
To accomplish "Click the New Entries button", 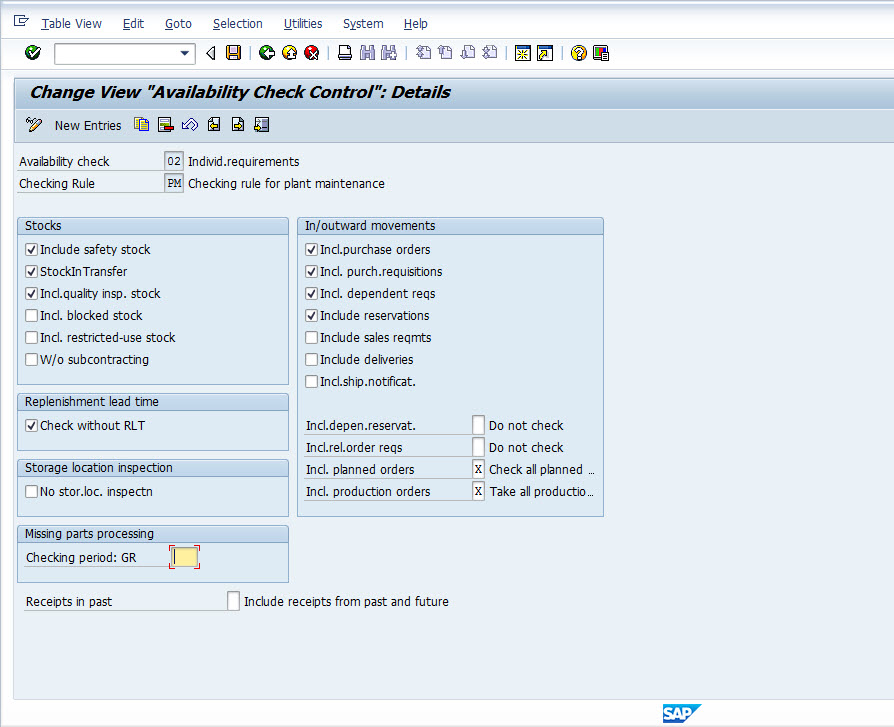I will point(88,125).
